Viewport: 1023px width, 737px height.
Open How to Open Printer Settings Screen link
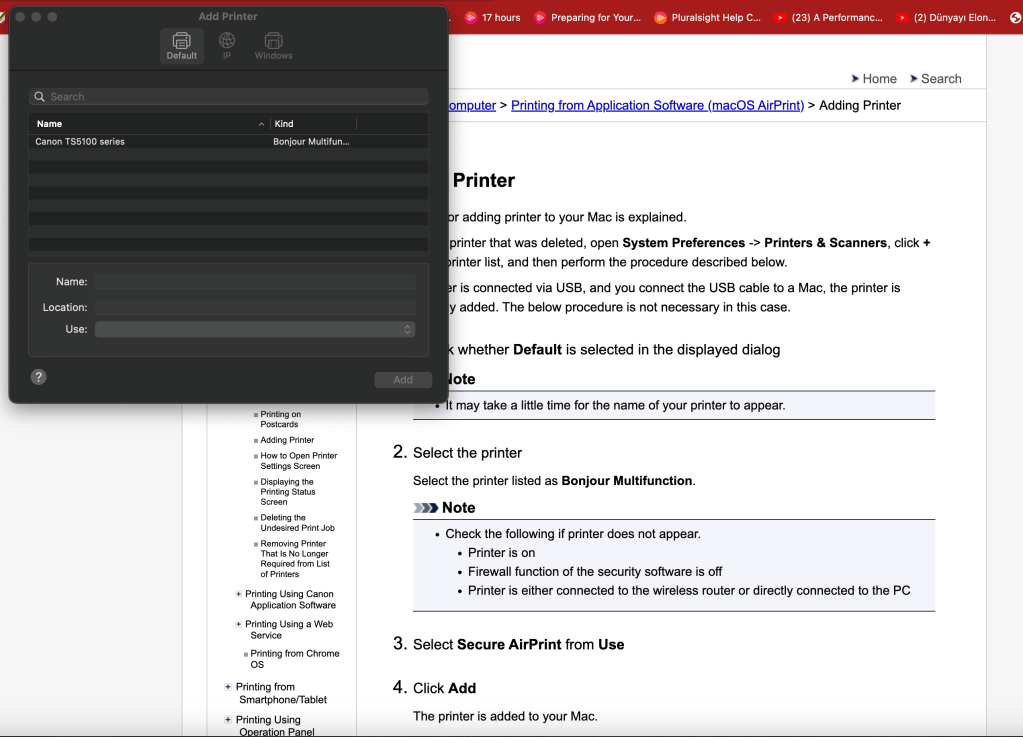(299, 461)
